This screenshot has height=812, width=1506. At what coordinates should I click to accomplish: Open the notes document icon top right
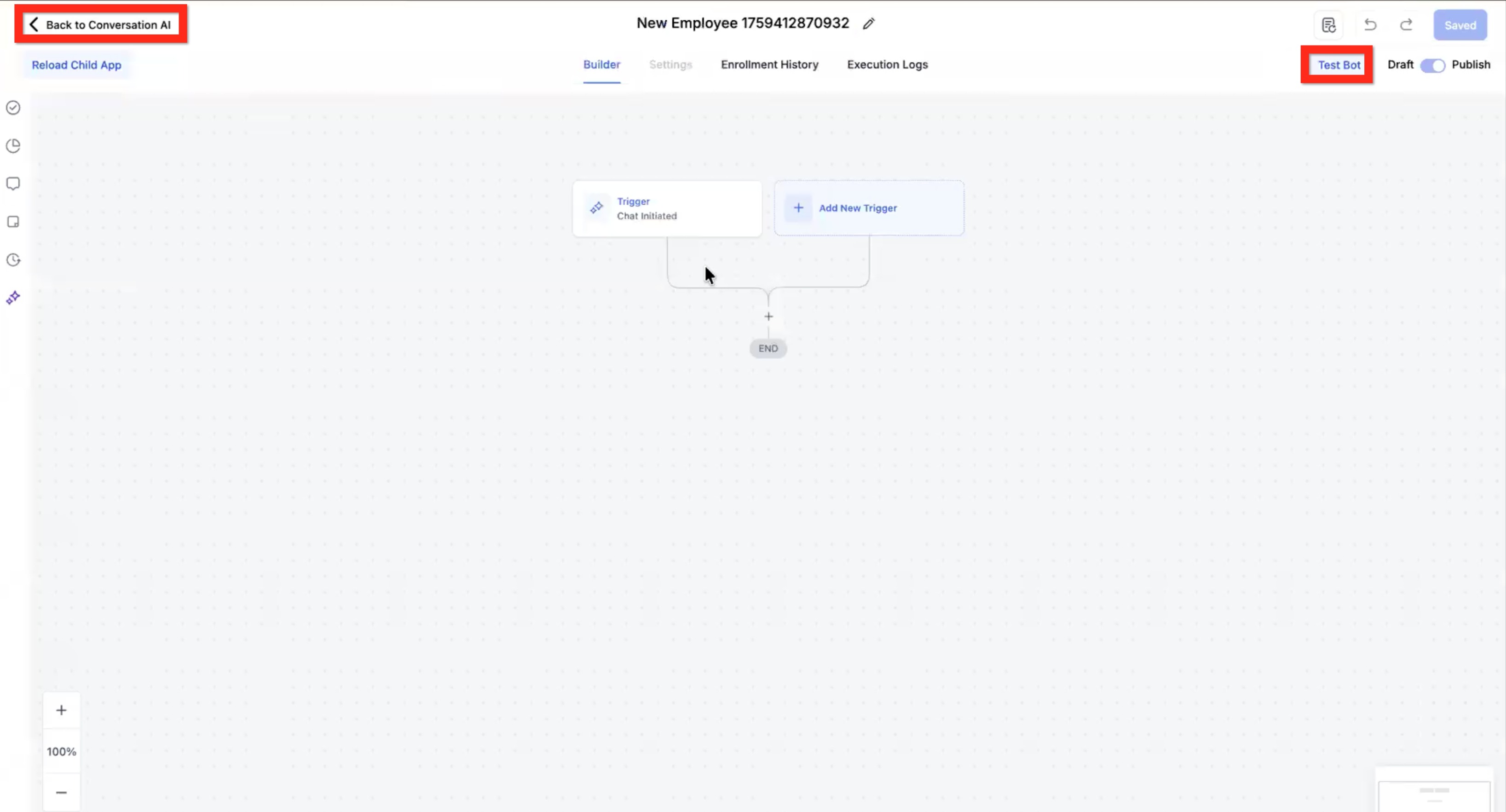1328,25
